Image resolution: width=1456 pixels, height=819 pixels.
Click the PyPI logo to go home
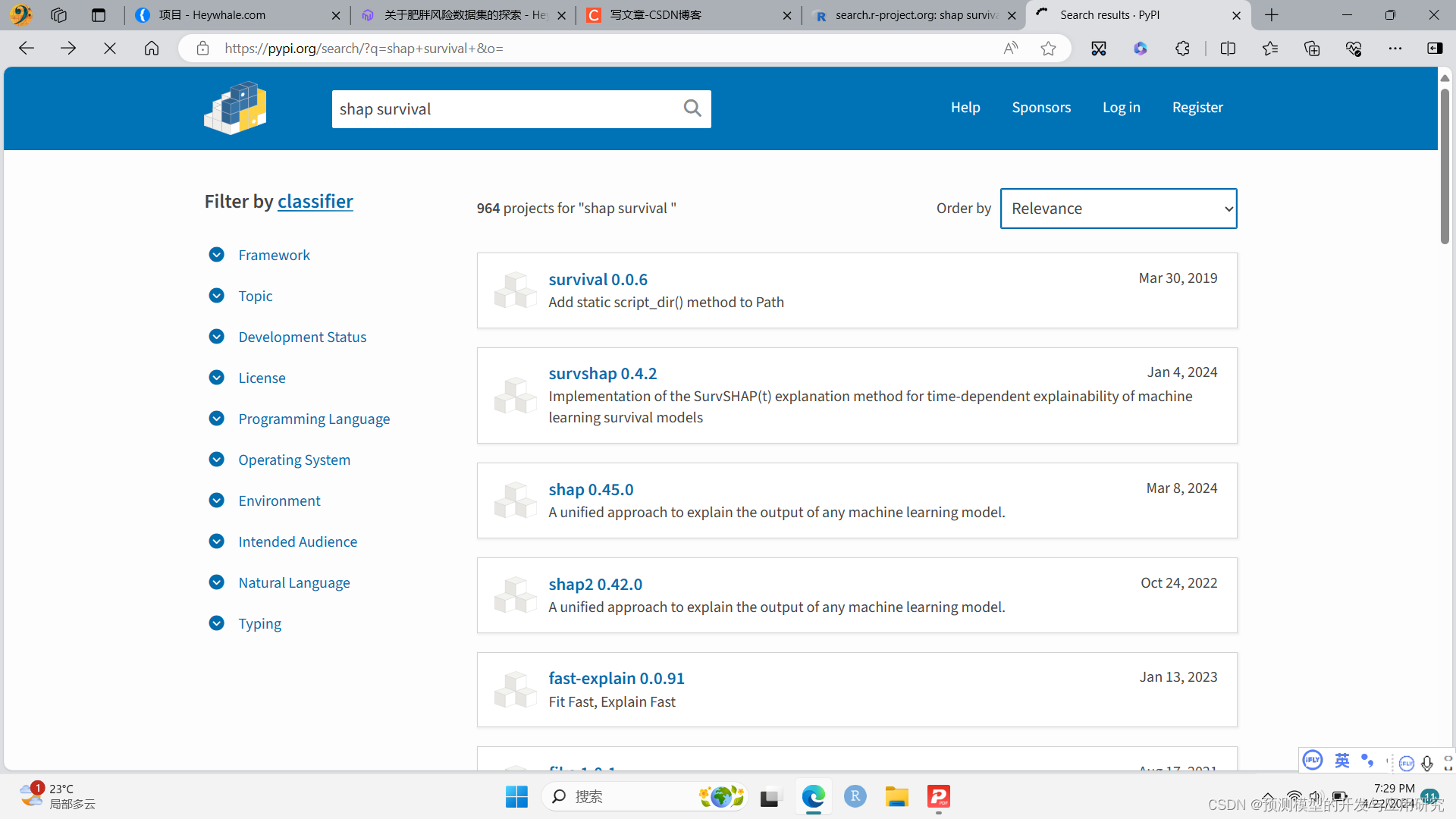(235, 108)
